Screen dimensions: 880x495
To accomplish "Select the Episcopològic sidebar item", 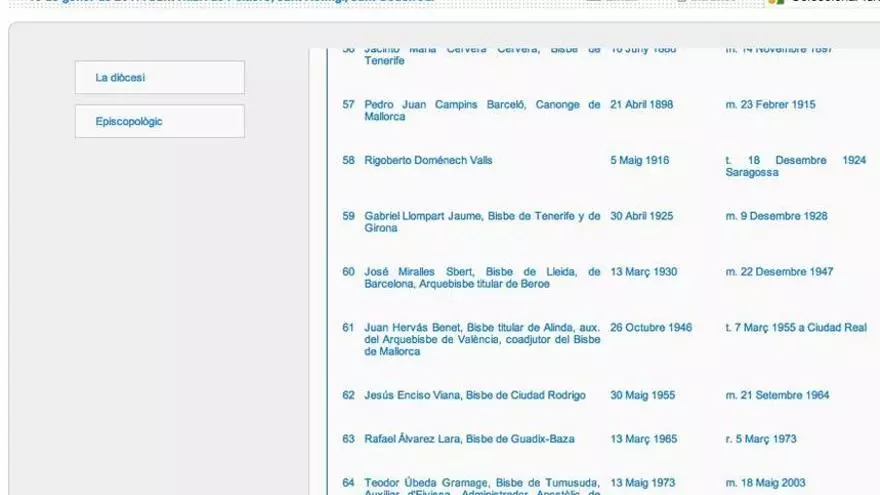I will click(x=159, y=122).
